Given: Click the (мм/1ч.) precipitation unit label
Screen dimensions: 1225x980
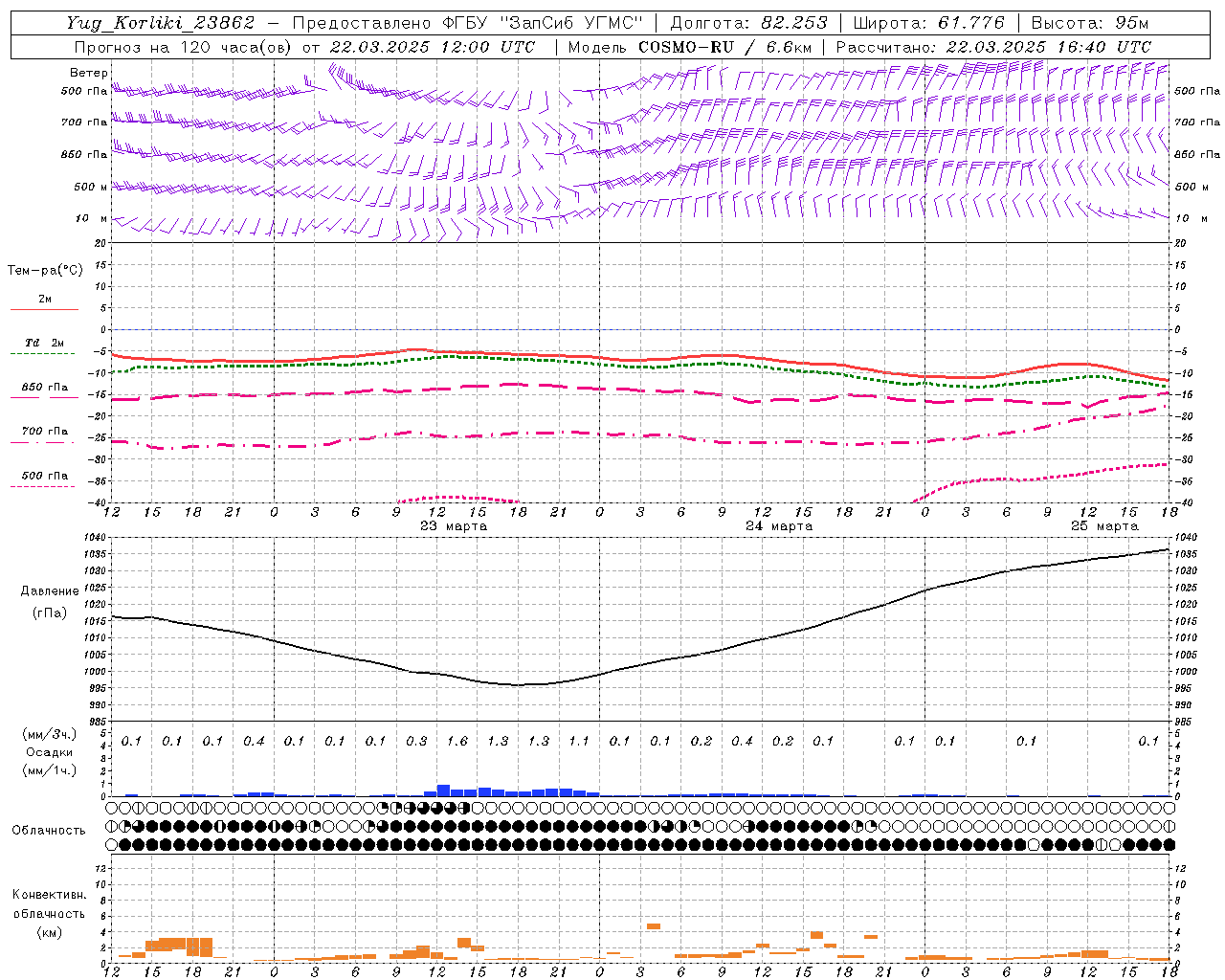Looking at the screenshot, I should coord(50,770).
